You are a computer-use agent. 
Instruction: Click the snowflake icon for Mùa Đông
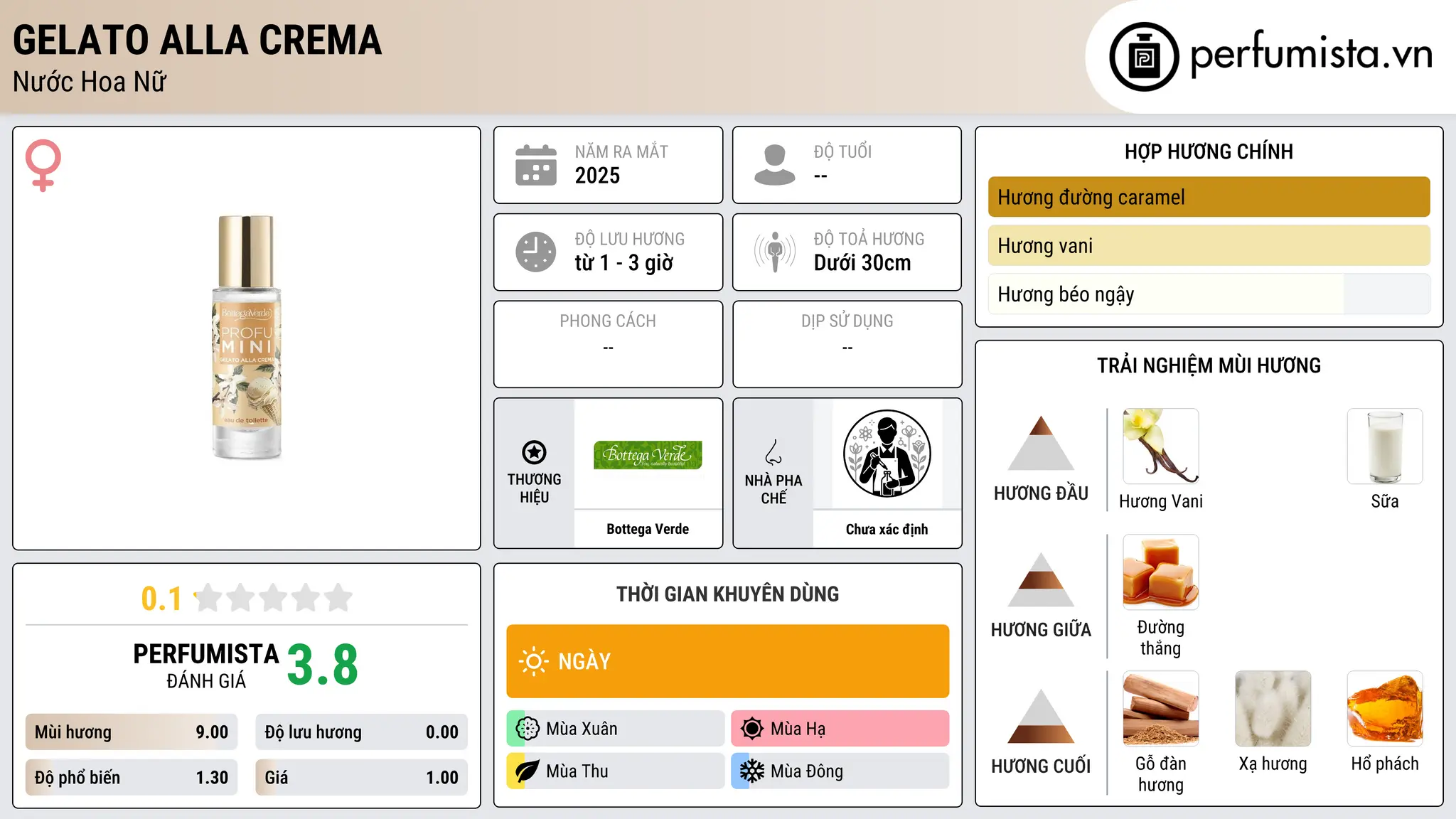(x=751, y=771)
